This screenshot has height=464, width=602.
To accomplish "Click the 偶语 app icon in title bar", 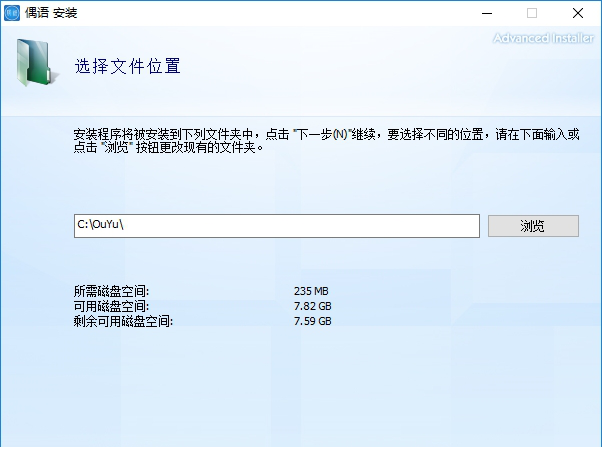I will (12, 13).
